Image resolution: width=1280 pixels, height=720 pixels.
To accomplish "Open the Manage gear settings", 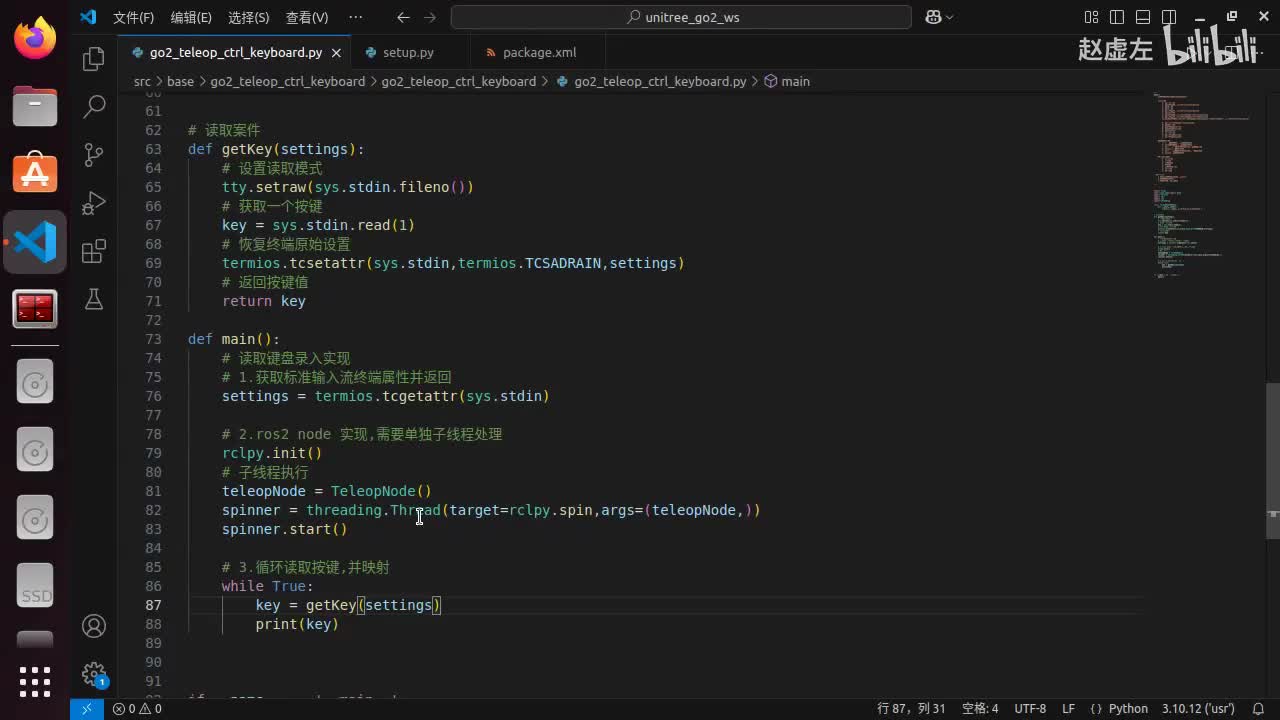I will pyautogui.click(x=94, y=674).
